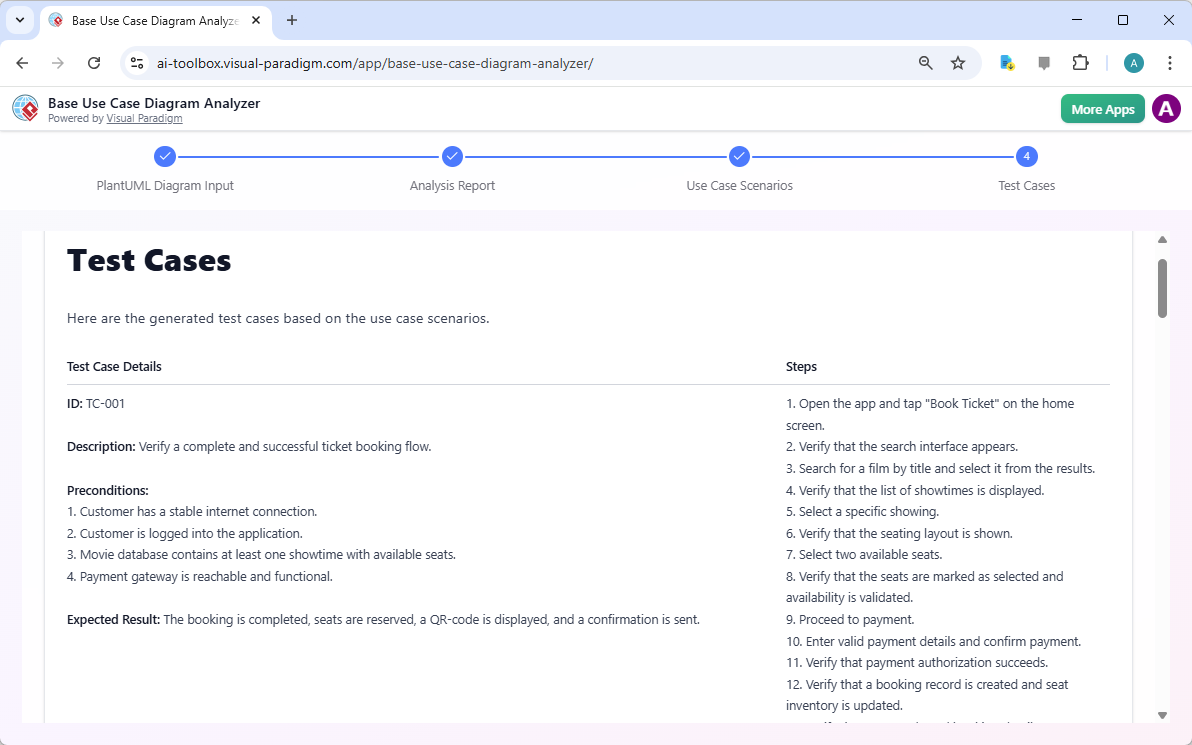This screenshot has height=745, width=1192.
Task: Click the Analysis Report step checkmark icon
Action: tap(452, 156)
